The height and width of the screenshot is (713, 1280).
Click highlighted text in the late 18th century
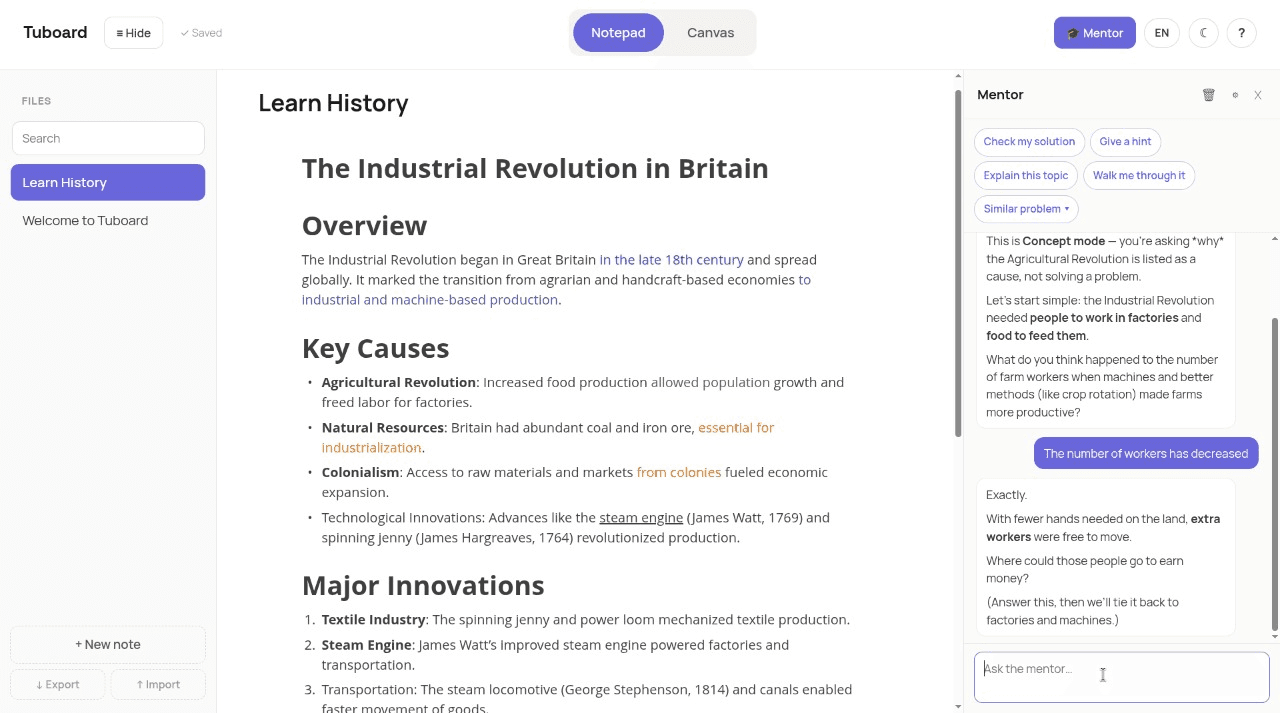click(671, 260)
